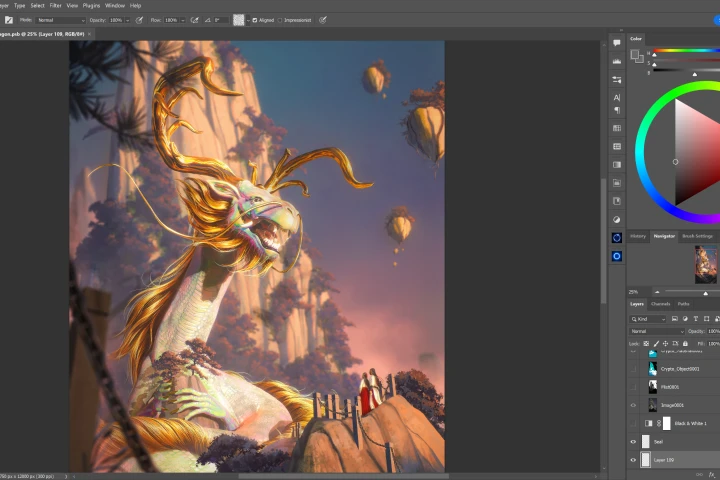Image resolution: width=720 pixels, height=480 pixels.
Task: Open the blue ring plugin panel icon
Action: [617, 237]
